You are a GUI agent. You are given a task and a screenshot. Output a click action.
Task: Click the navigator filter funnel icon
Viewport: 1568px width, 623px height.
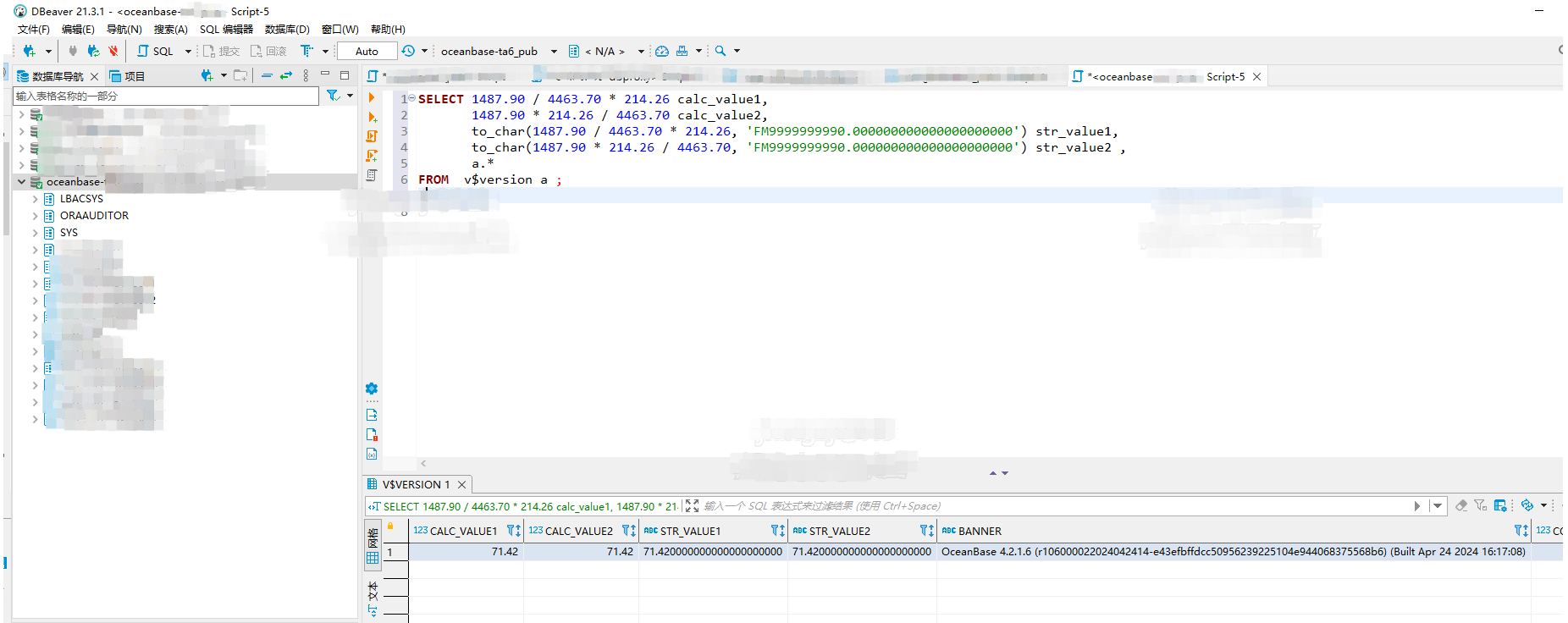[334, 96]
